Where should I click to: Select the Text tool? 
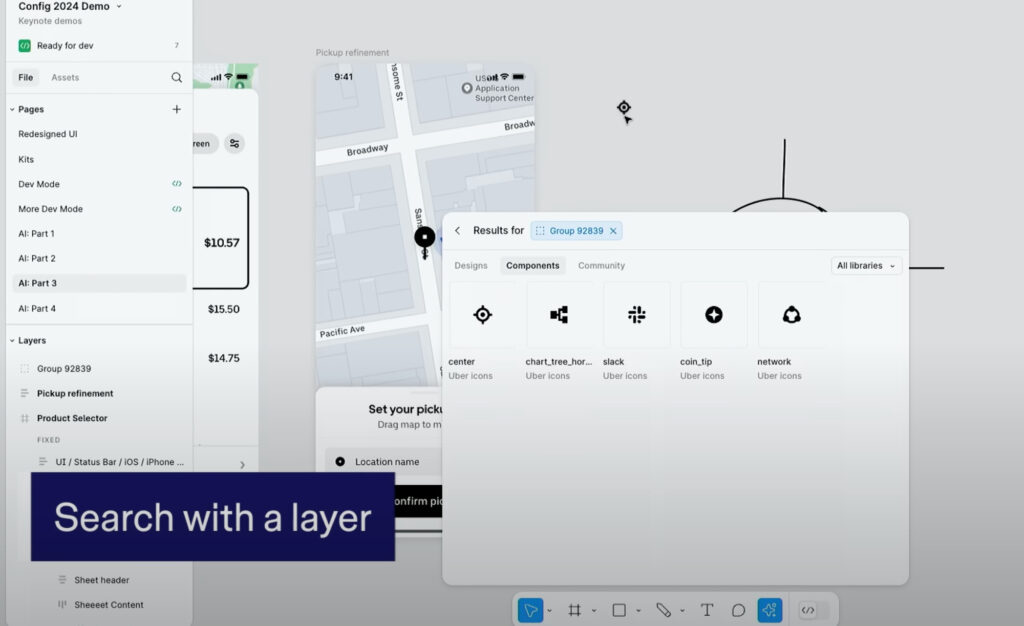[x=707, y=610]
